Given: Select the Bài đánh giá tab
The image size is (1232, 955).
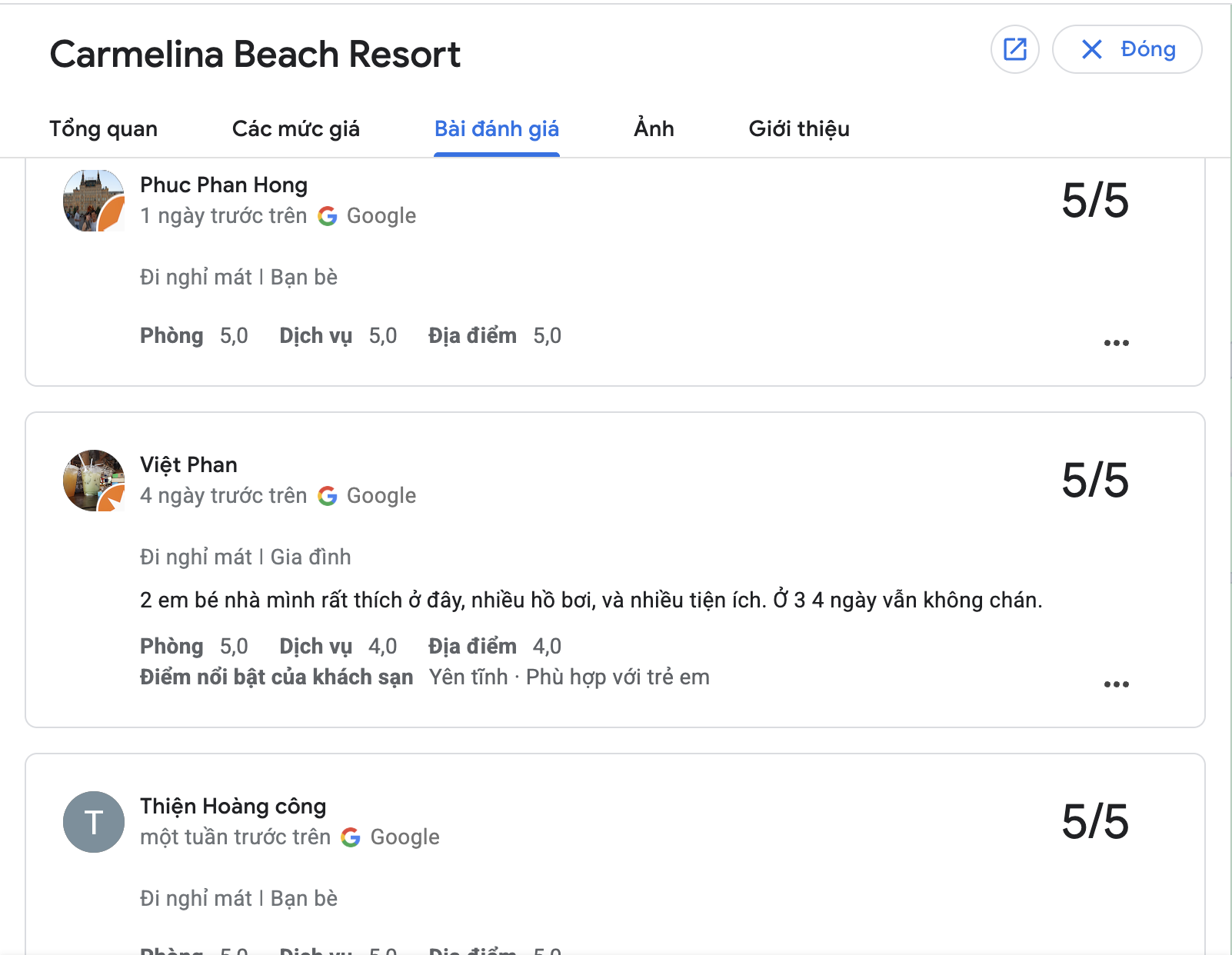Looking at the screenshot, I should (x=497, y=128).
